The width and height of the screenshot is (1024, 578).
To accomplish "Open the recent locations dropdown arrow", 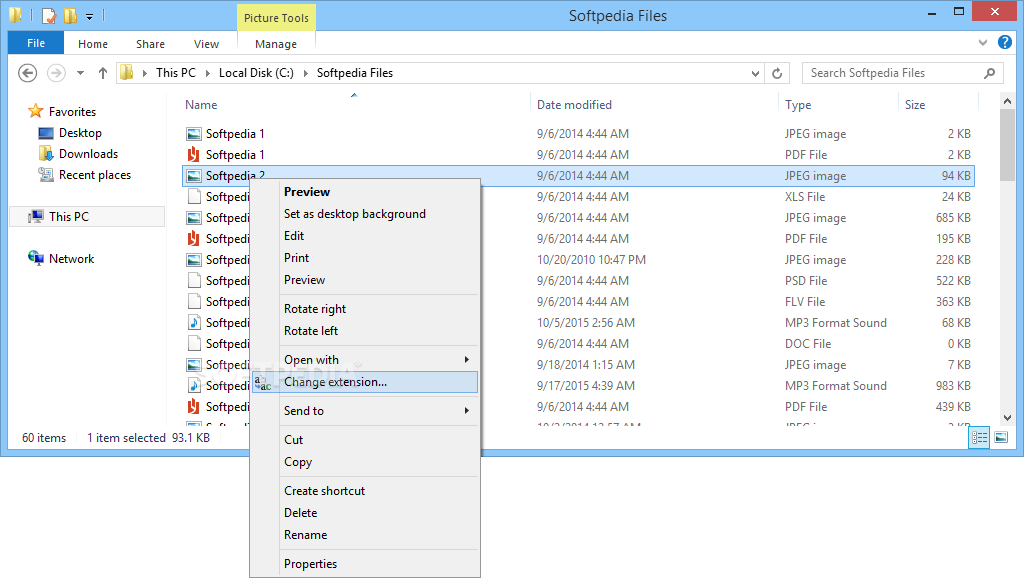I will (80, 73).
